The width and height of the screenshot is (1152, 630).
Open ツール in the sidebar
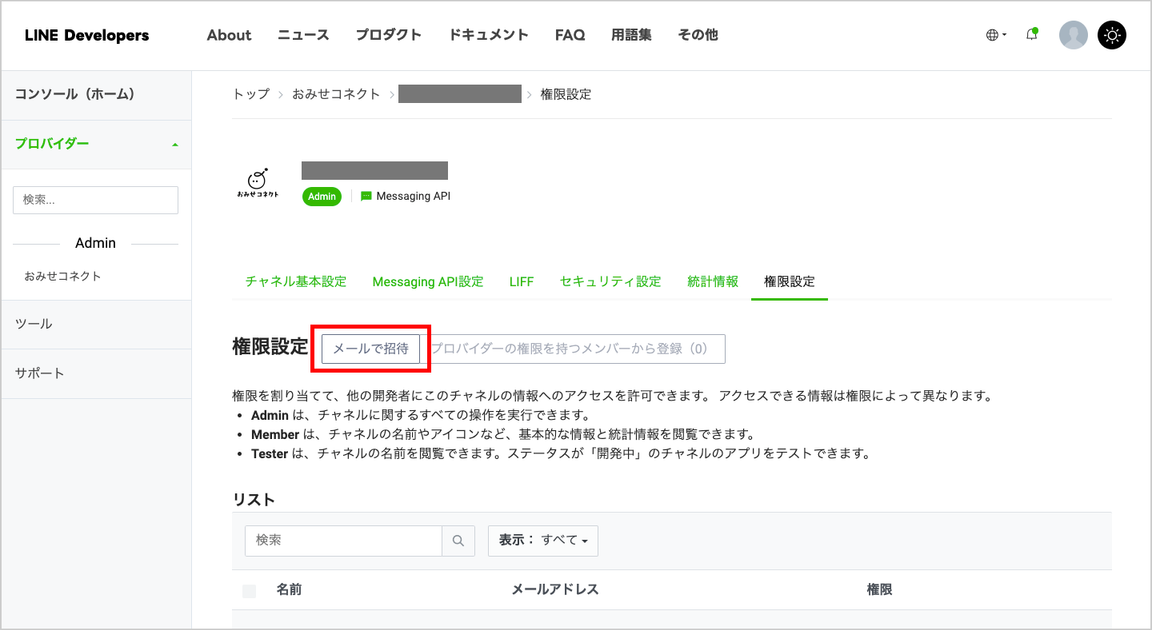[x=96, y=325]
